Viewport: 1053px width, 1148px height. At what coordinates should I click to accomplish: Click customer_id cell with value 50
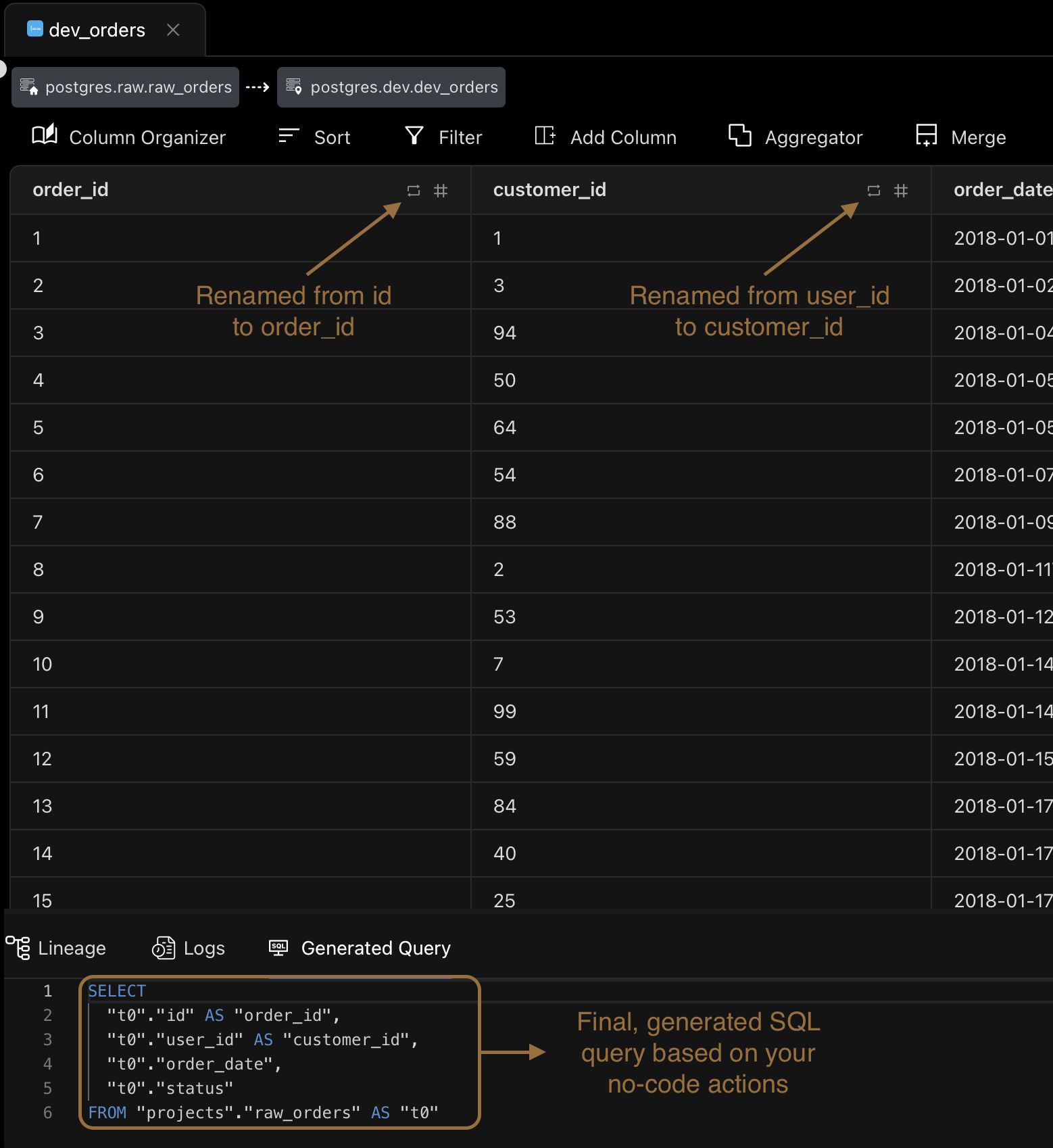point(701,380)
